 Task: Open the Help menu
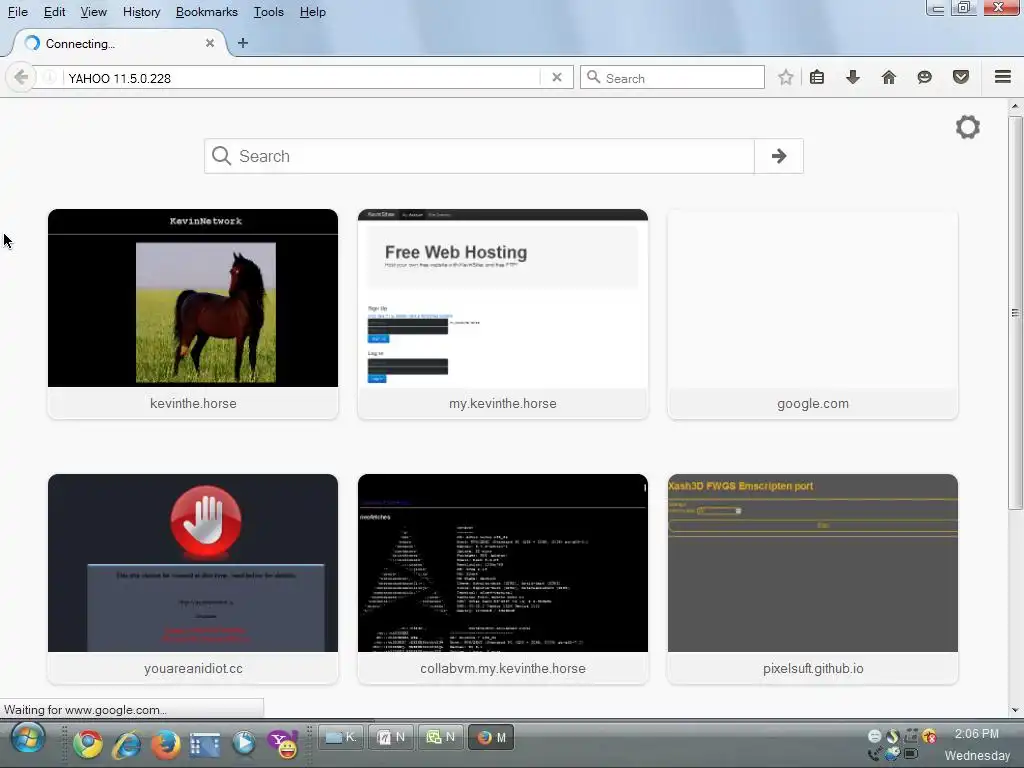(312, 12)
